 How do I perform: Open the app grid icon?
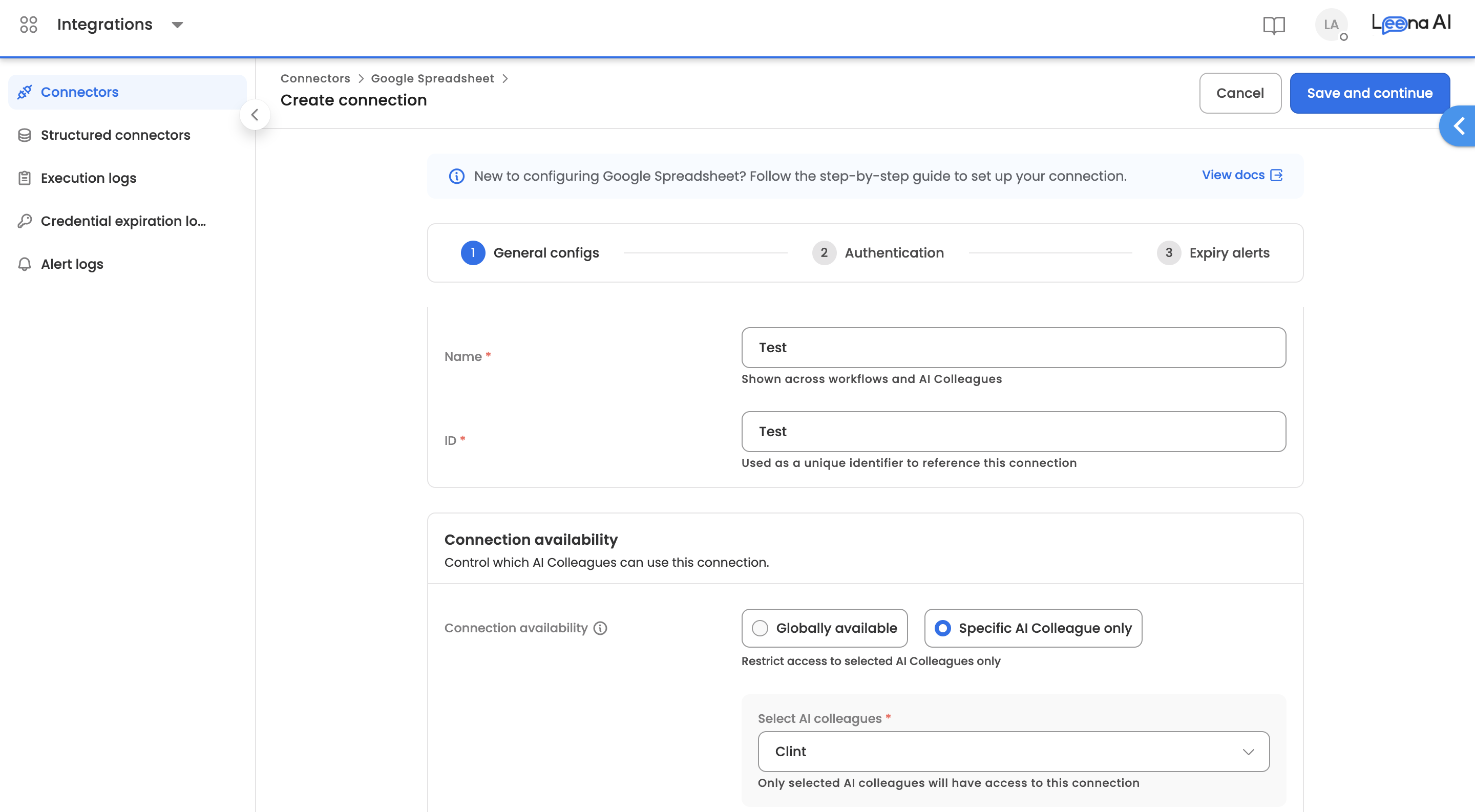28,25
